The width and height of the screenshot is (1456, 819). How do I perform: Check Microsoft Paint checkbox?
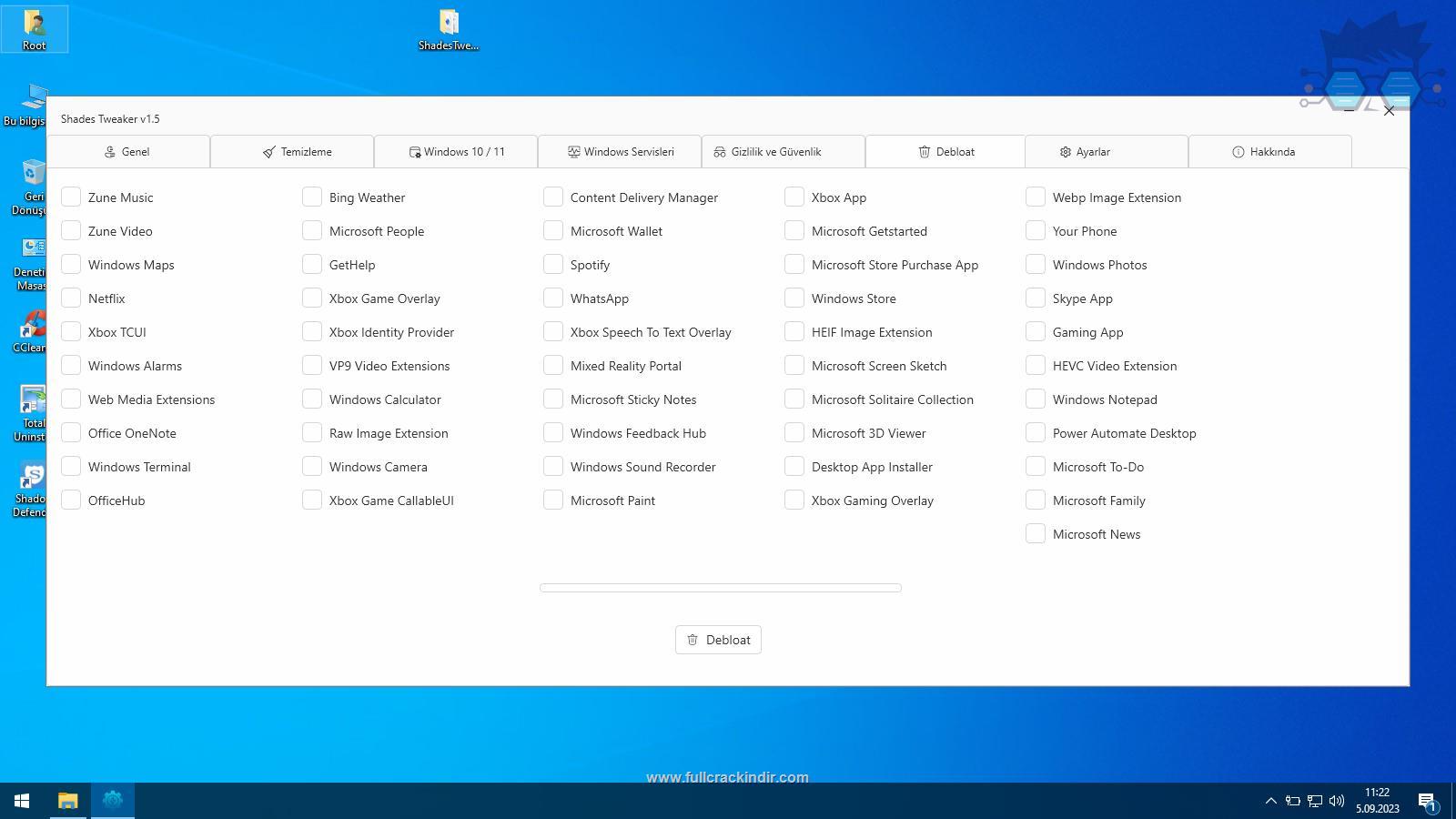(553, 500)
